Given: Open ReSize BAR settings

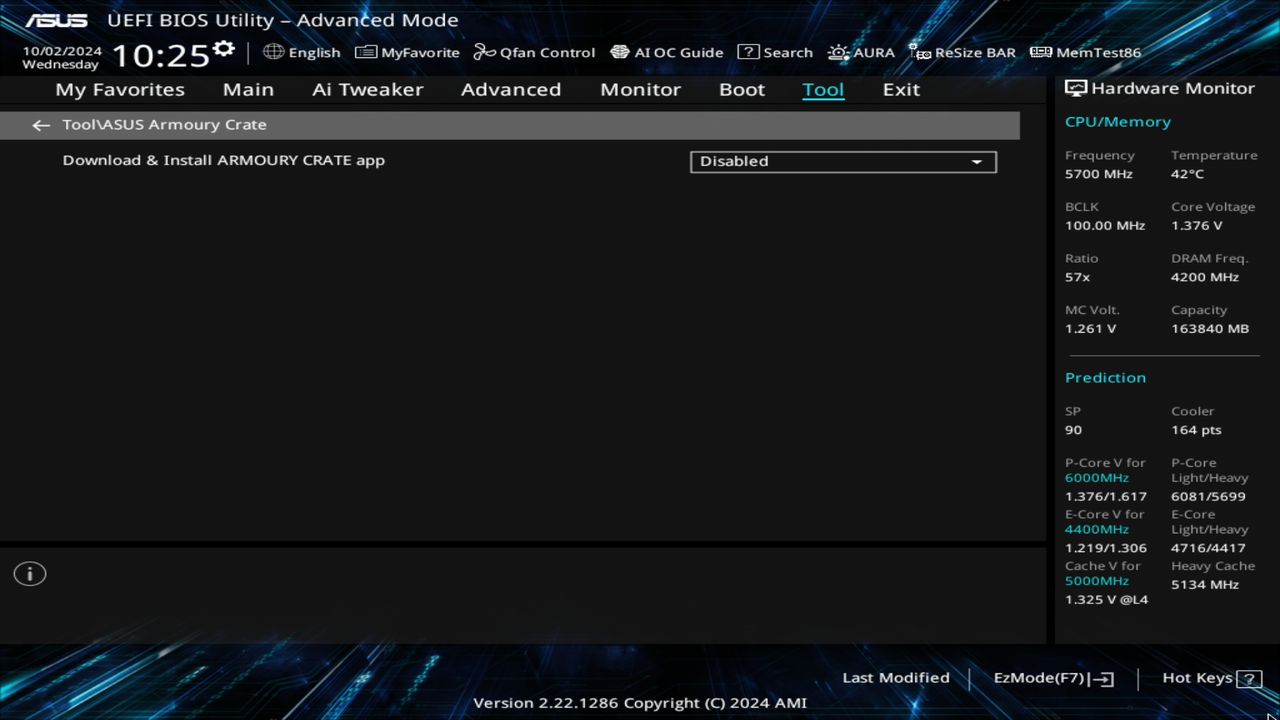Looking at the screenshot, I should coord(962,52).
